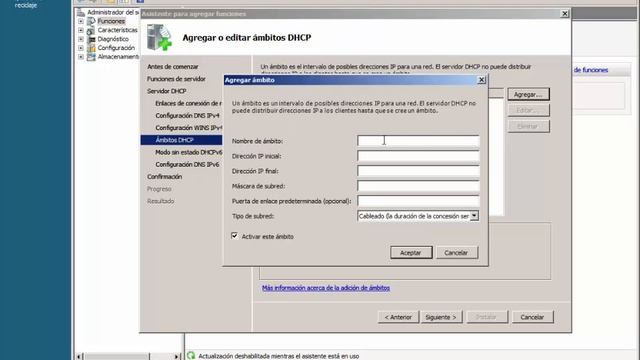
Task: Select Antes de comenzar step
Action: (x=173, y=67)
